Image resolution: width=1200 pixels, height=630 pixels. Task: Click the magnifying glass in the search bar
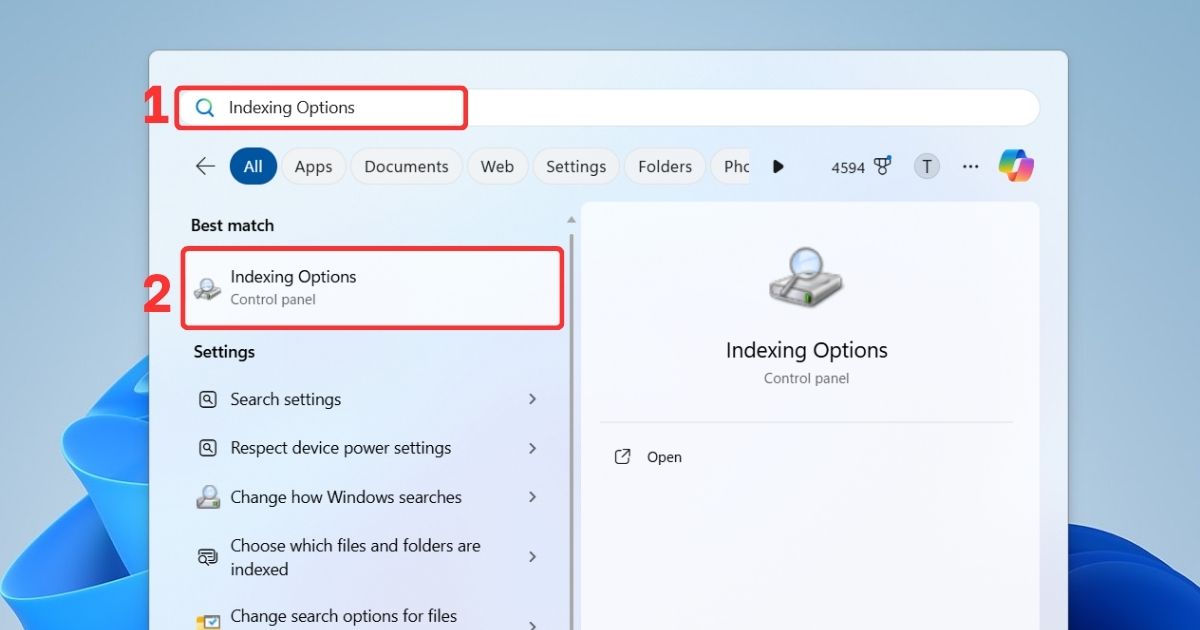click(205, 107)
